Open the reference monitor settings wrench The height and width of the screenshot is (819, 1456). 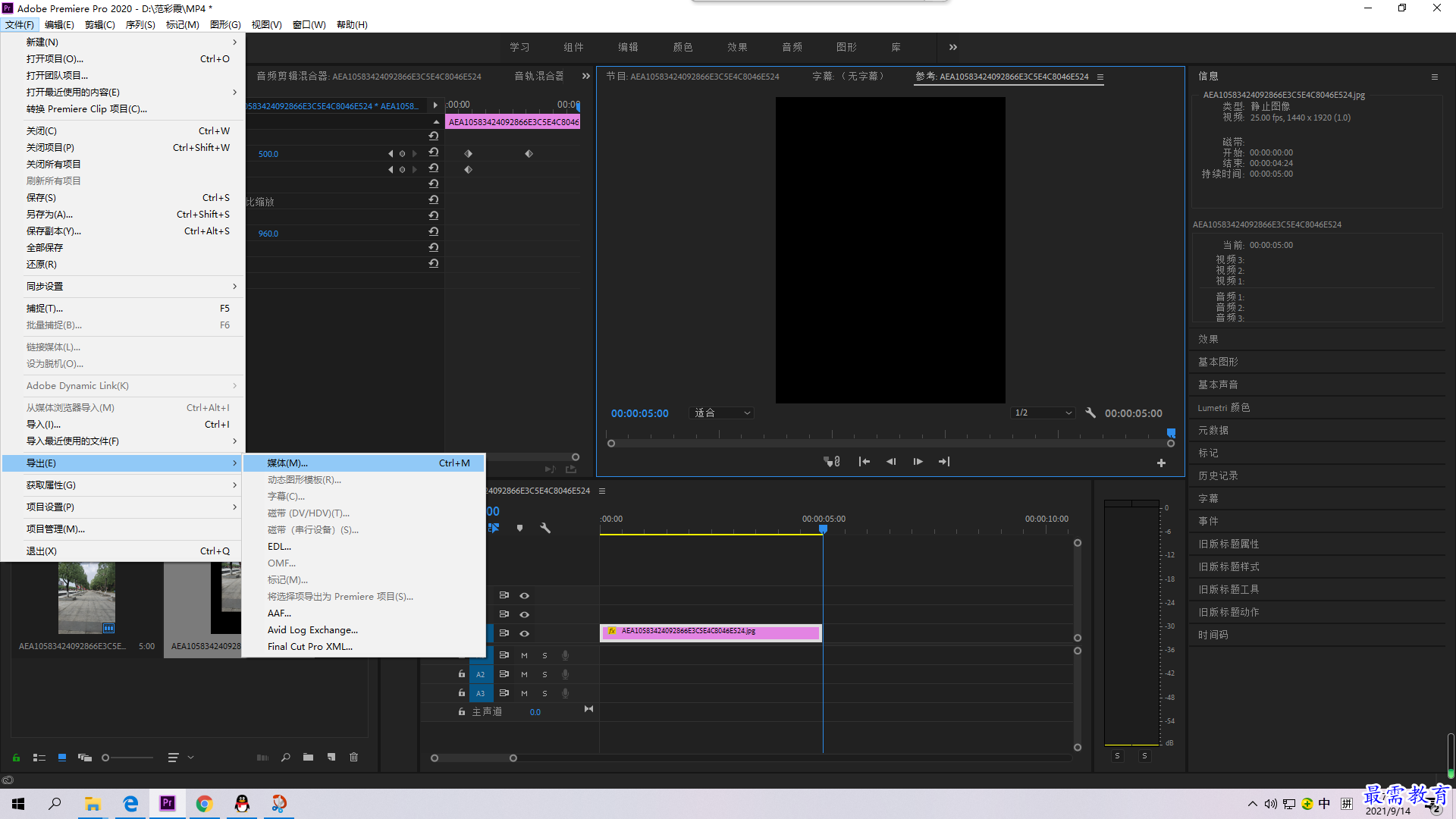[1090, 413]
